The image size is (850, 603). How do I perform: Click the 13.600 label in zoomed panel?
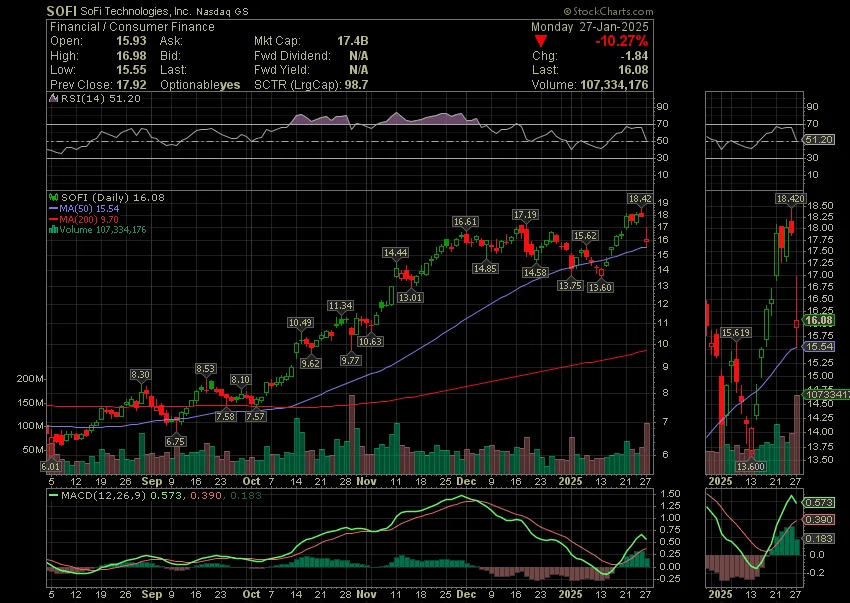[x=751, y=467]
